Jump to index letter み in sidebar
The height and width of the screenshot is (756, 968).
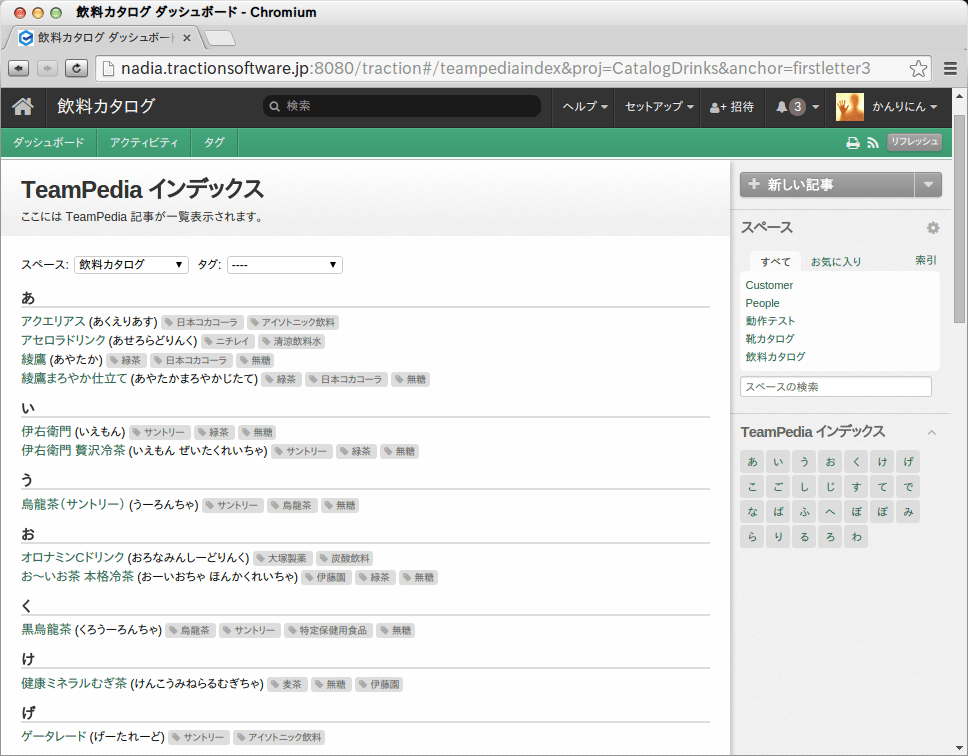click(908, 512)
